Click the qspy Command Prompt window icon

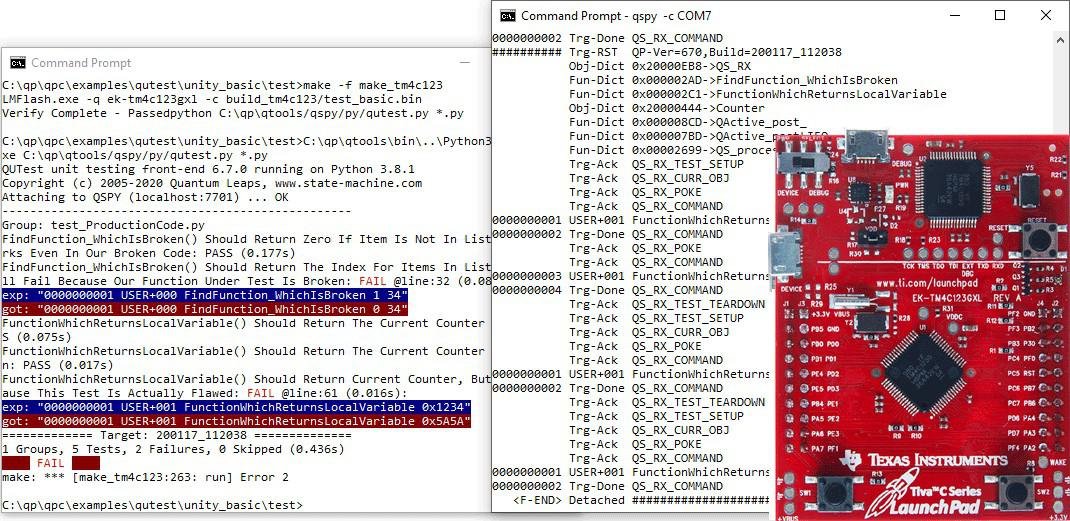(x=507, y=16)
